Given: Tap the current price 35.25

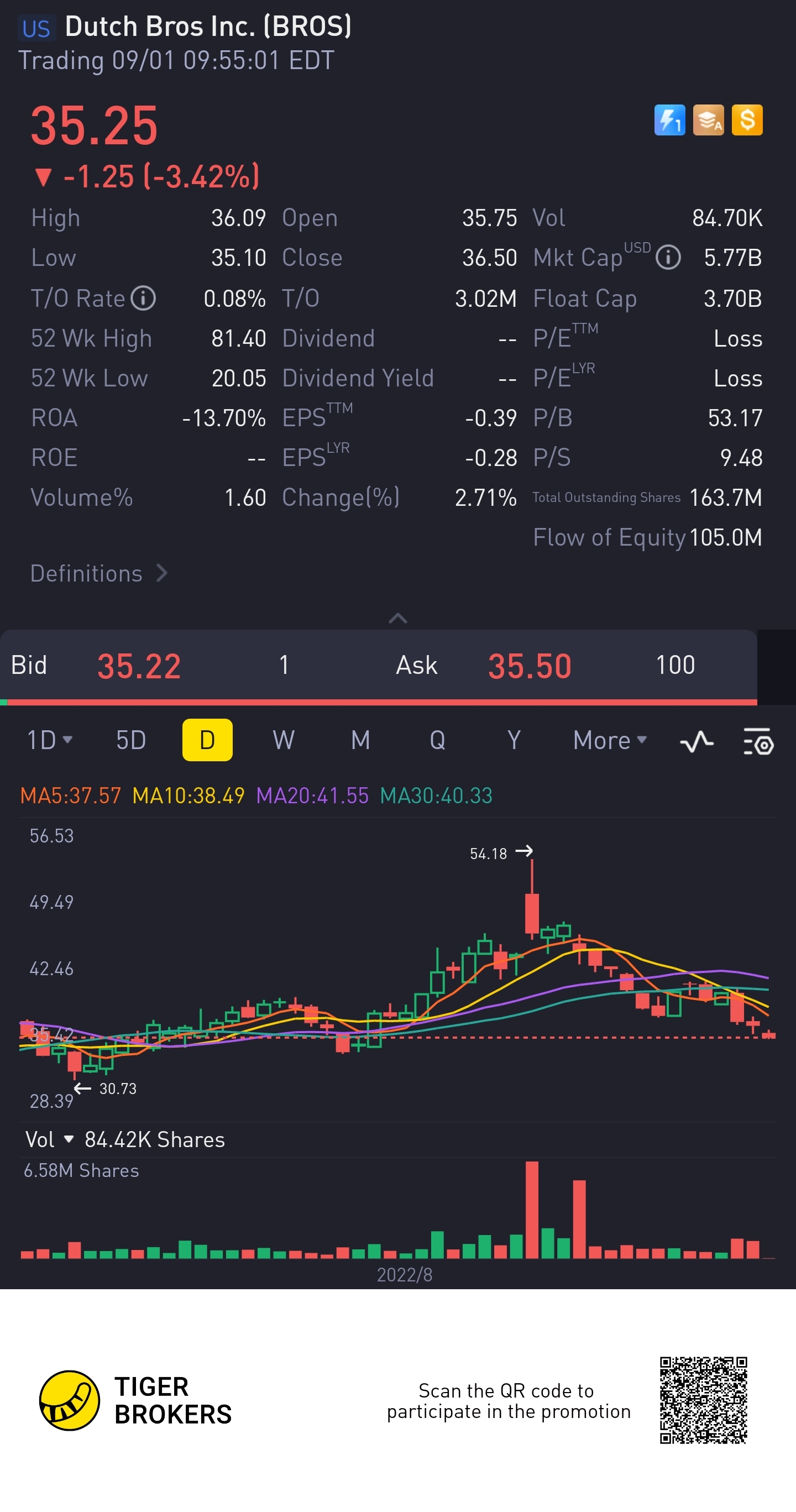Looking at the screenshot, I should (x=95, y=125).
